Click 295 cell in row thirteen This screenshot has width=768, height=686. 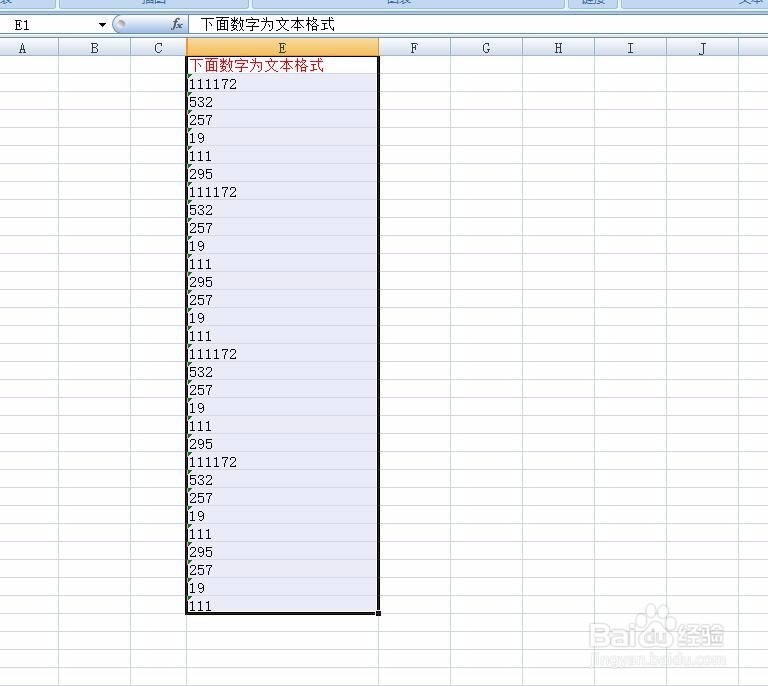coord(283,282)
